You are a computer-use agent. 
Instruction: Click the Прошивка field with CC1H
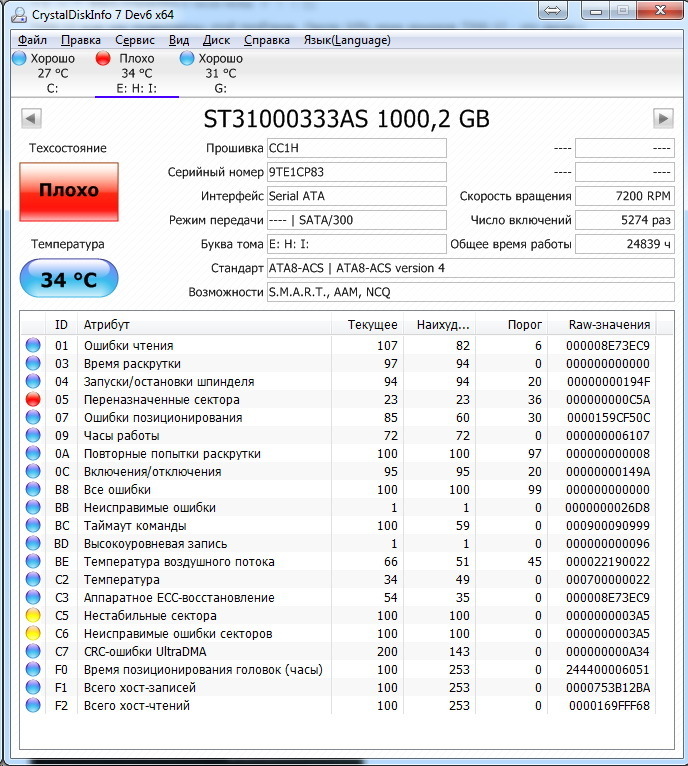tap(357, 148)
